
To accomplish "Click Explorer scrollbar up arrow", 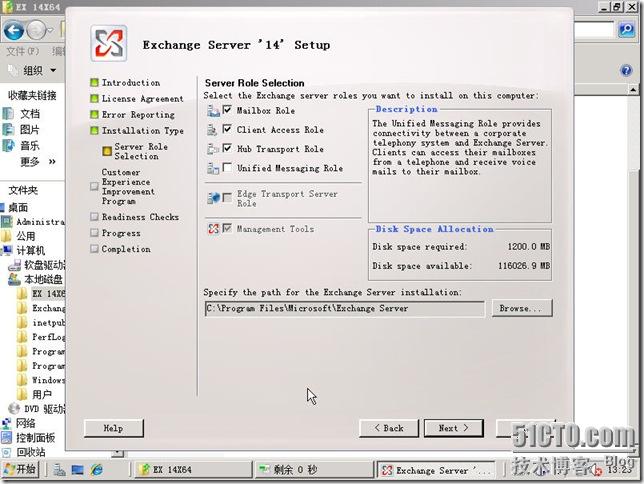I will (633, 90).
